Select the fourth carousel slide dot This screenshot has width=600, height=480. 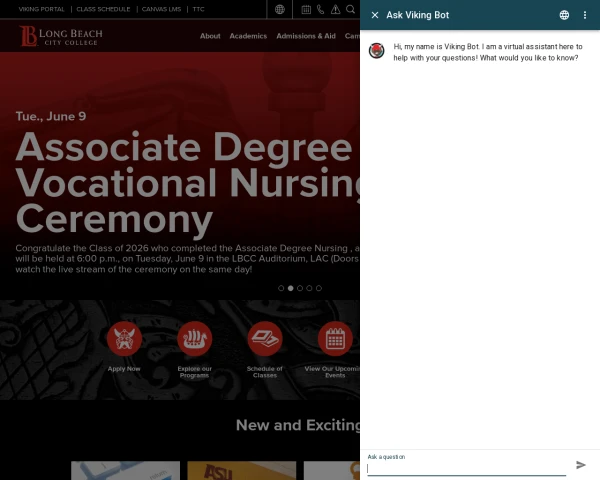[309, 288]
